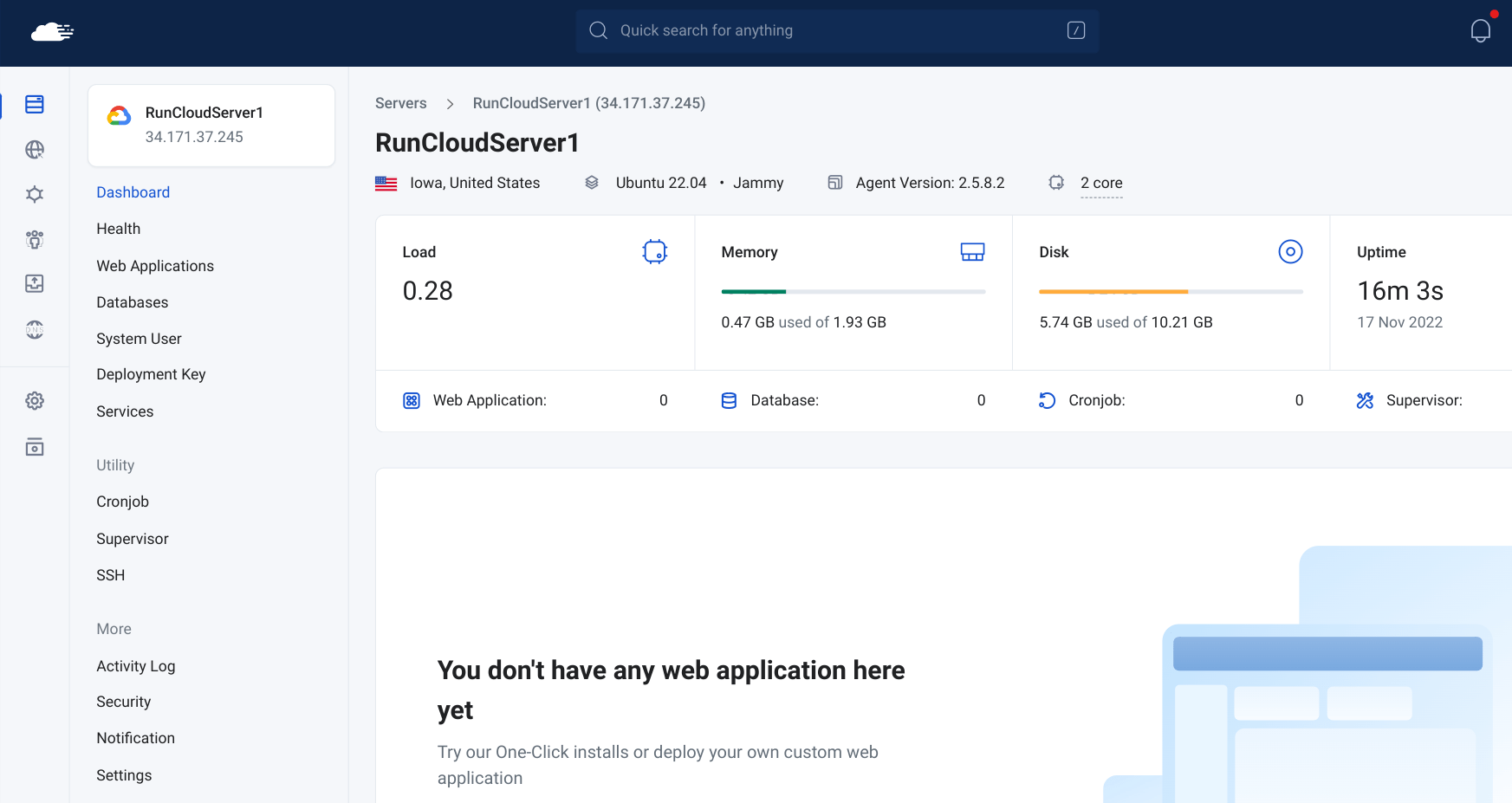Open Notification under More
This screenshot has width=1512, height=803.
point(136,738)
